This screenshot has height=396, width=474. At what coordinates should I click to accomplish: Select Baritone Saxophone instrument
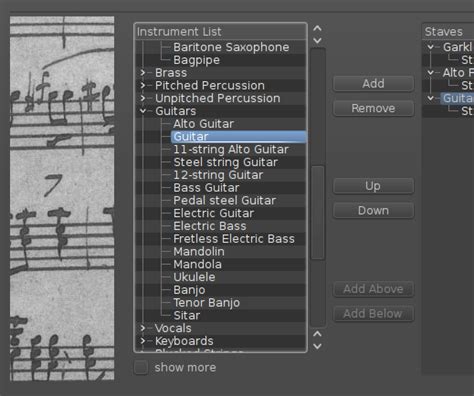[x=231, y=47]
